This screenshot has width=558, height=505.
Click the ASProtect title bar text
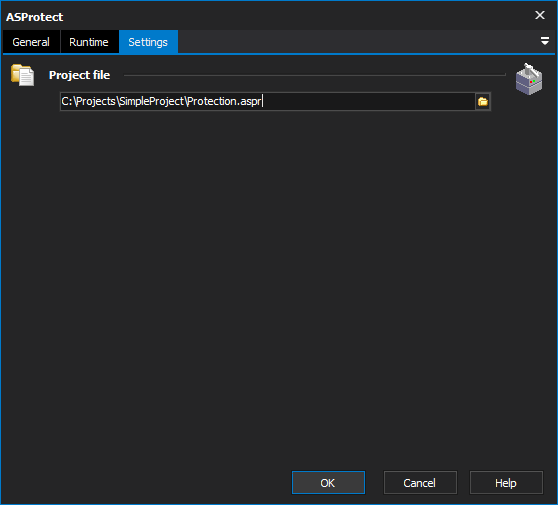35,17
